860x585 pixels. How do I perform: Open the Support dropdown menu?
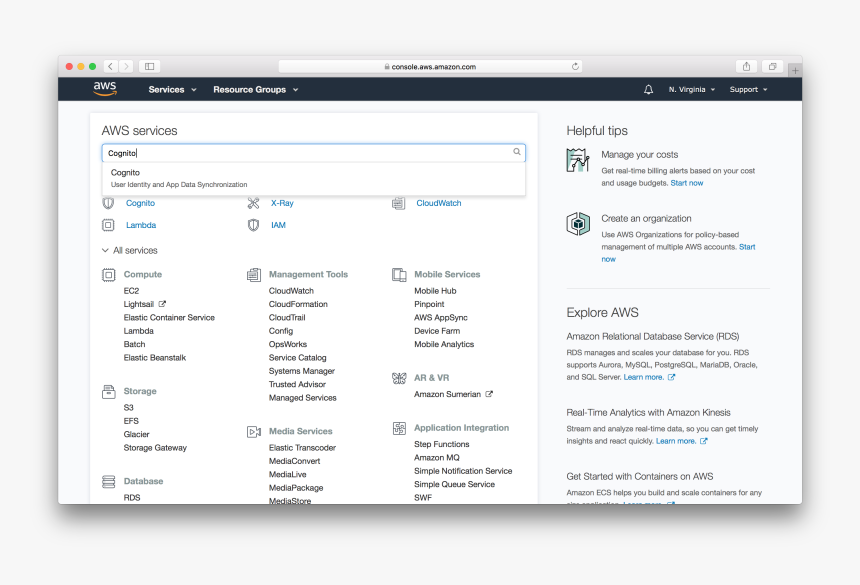pos(748,89)
